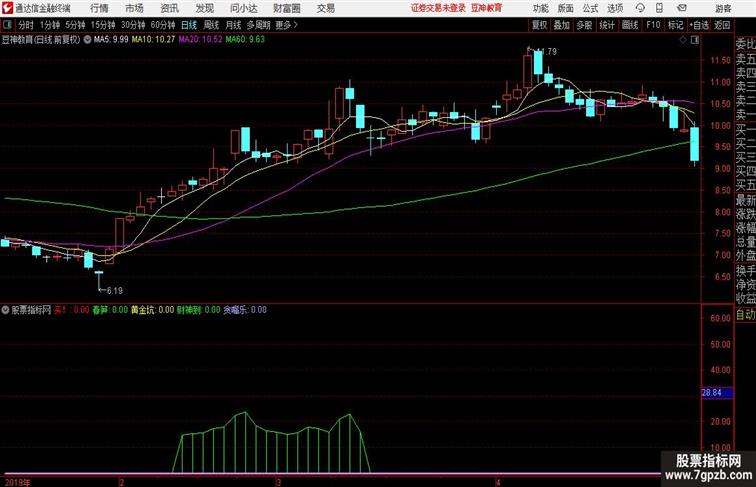Open the 版面 menu

tap(566, 8)
